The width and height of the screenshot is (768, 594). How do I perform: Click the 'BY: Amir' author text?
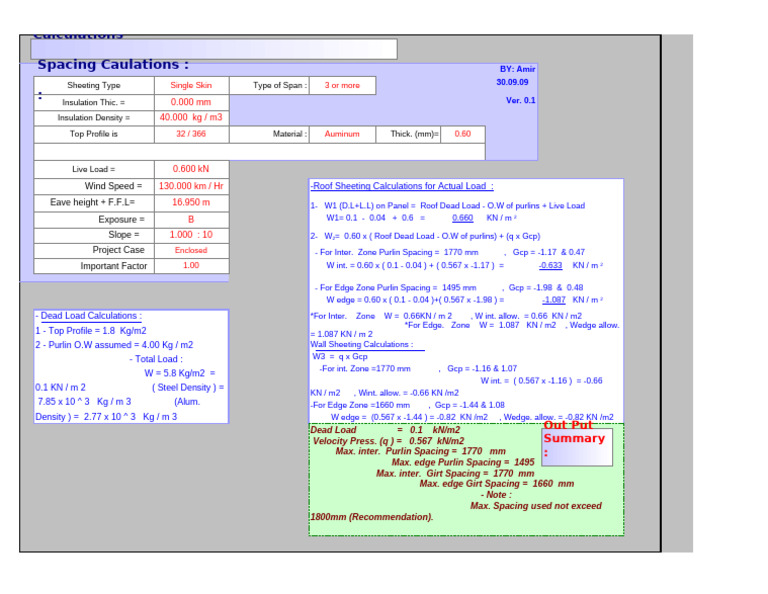pos(517,70)
